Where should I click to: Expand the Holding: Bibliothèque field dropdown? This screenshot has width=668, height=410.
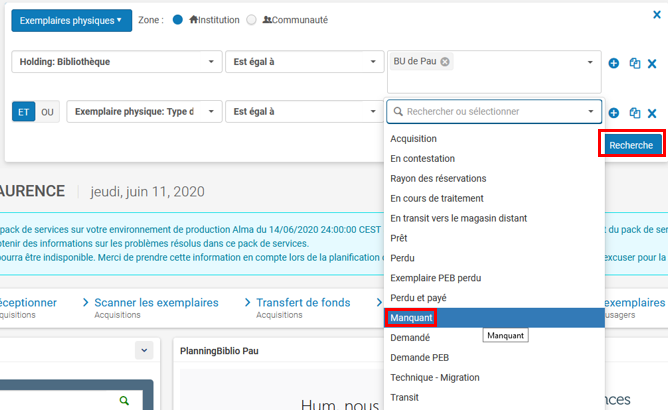(115, 62)
